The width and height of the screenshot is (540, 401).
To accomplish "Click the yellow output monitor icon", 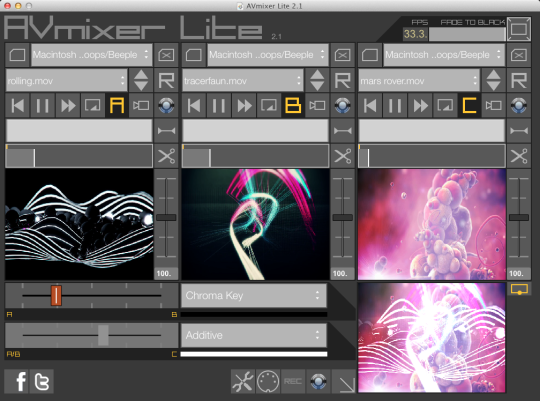I will tap(519, 289).
